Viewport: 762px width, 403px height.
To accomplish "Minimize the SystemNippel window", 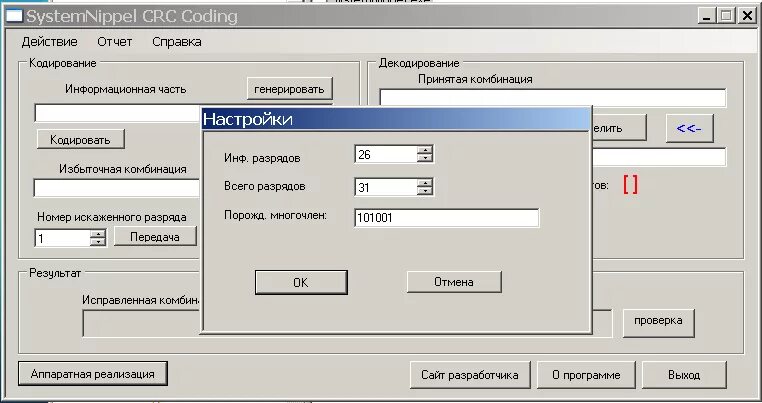I will [x=707, y=16].
